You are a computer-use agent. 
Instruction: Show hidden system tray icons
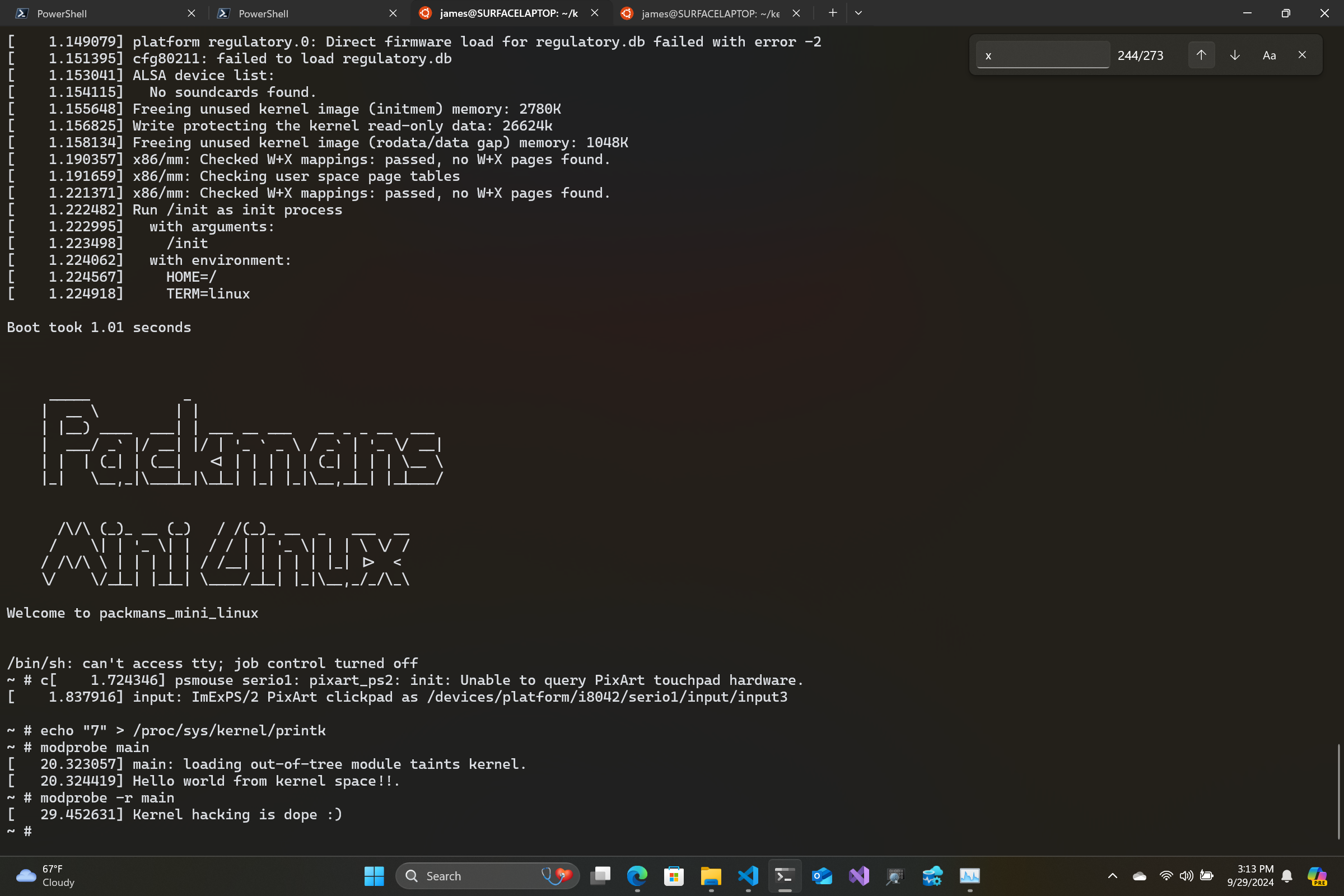click(1112, 875)
